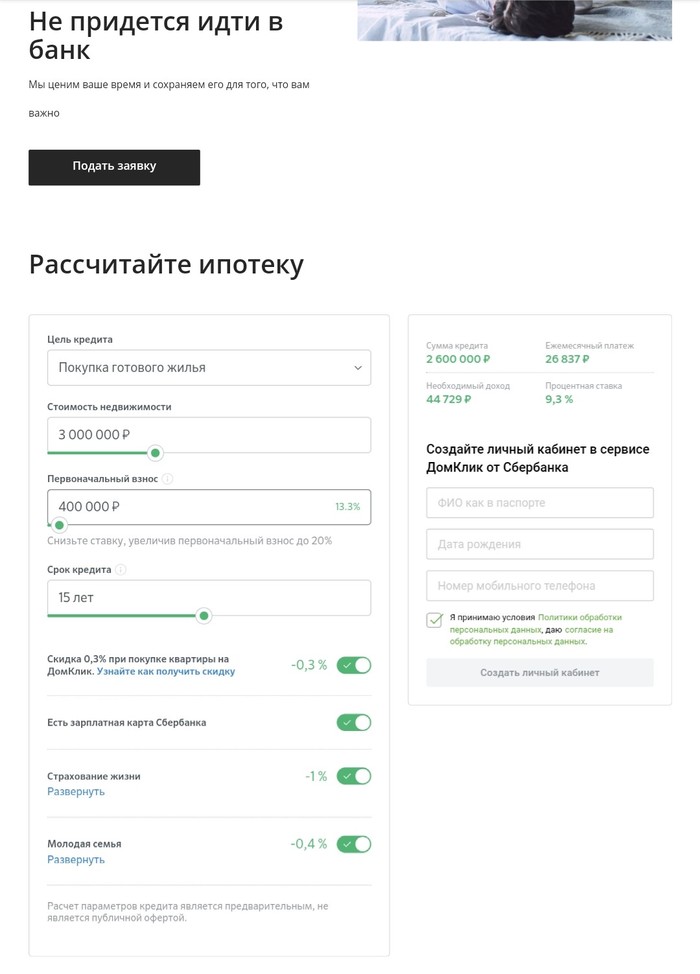Open Узнайте как получить скидку link

point(166,672)
